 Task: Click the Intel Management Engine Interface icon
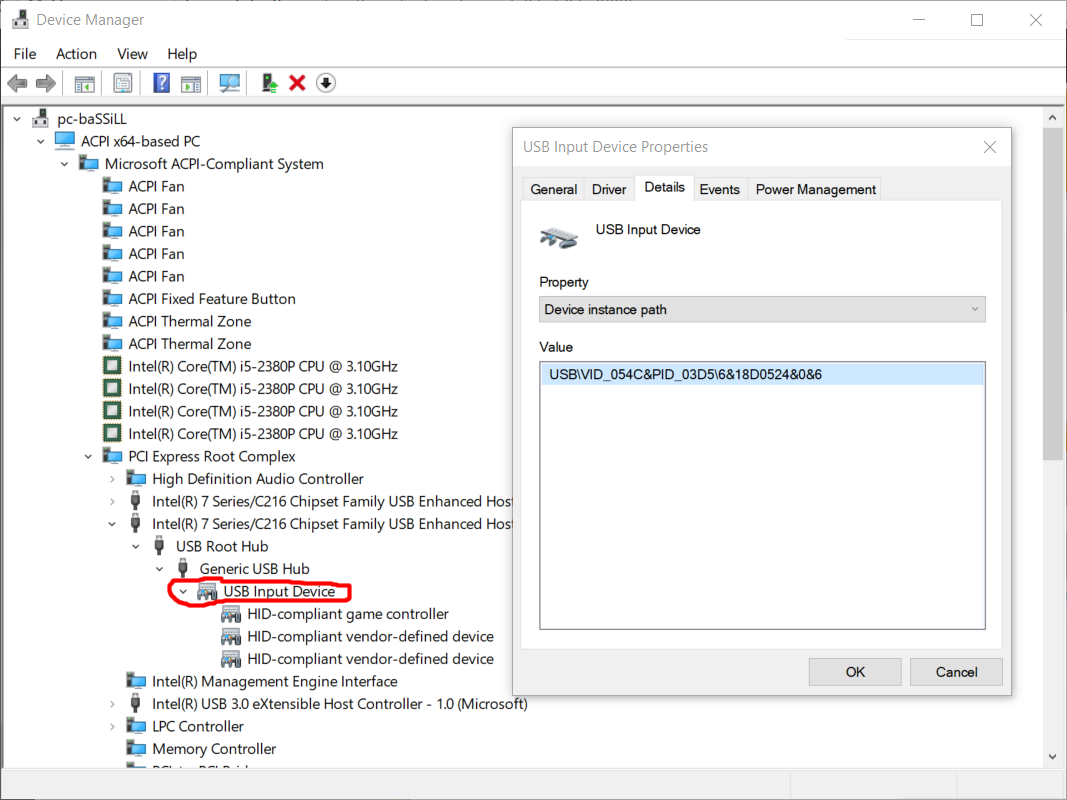136,680
